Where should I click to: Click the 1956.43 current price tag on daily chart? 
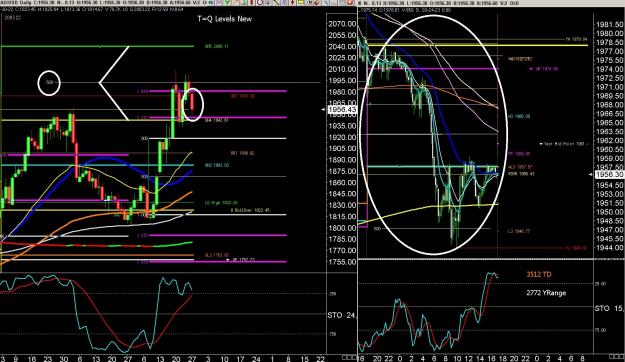click(342, 110)
